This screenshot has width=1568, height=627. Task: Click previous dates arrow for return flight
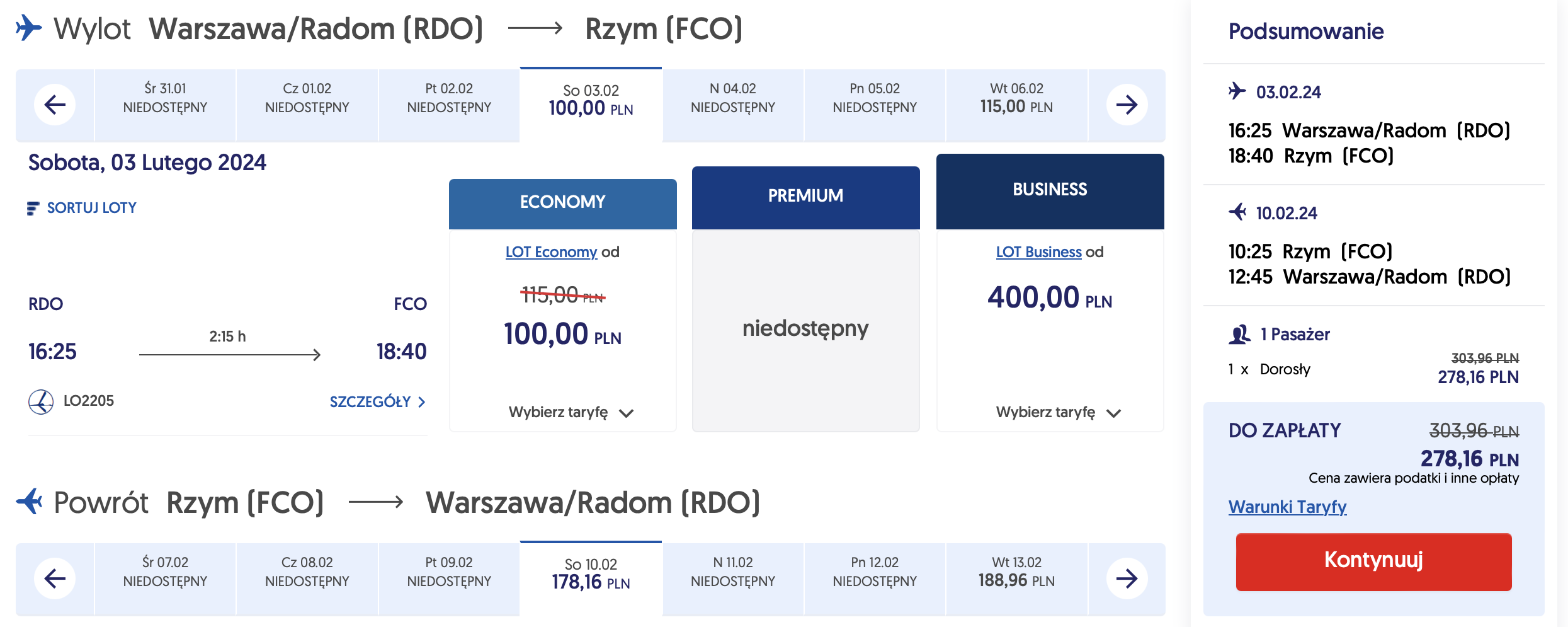55,578
